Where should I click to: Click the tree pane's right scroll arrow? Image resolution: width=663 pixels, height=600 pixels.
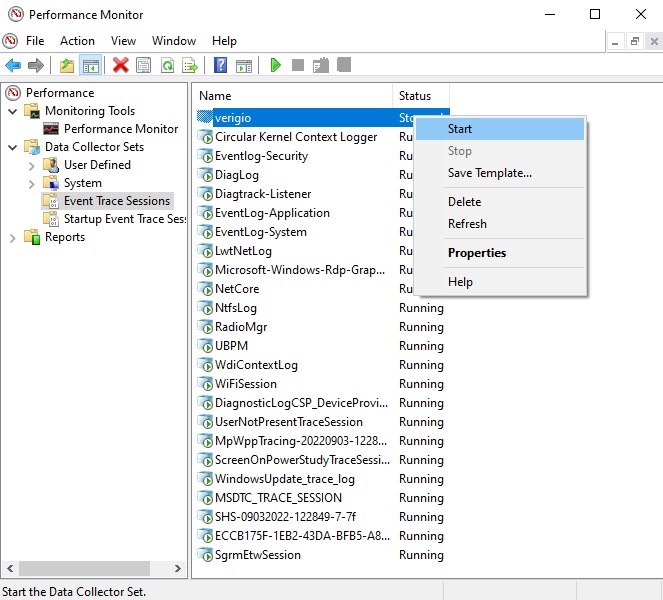tap(178, 568)
